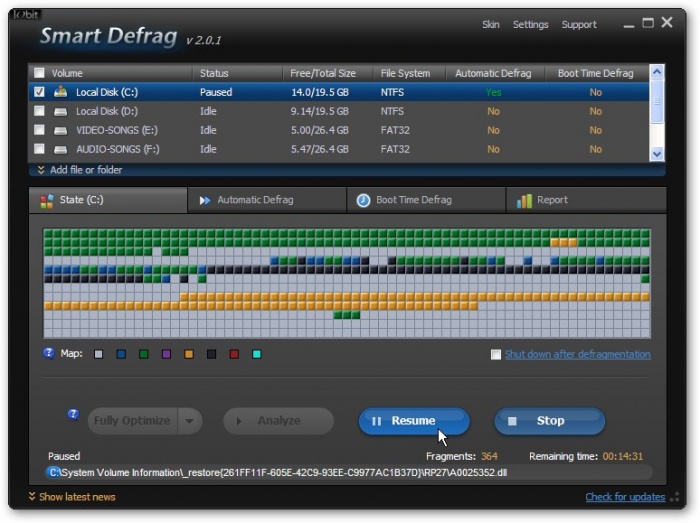Check the AUDIO-SONGS (F:) checkbox
The width and height of the screenshot is (700, 523).
point(39,149)
